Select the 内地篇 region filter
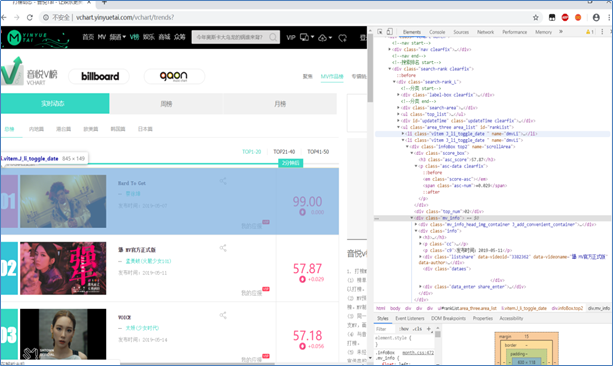Image resolution: width=613 pixels, height=366 pixels. [36, 129]
